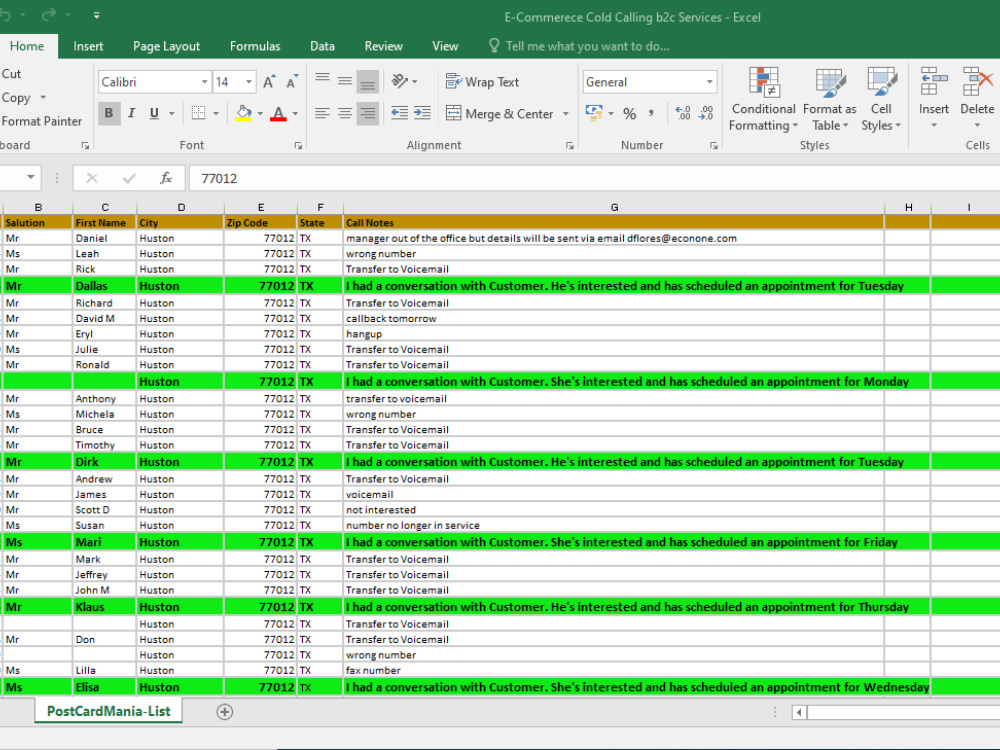The width and height of the screenshot is (1000, 750).
Task: Click Format Painter
Action: point(41,121)
